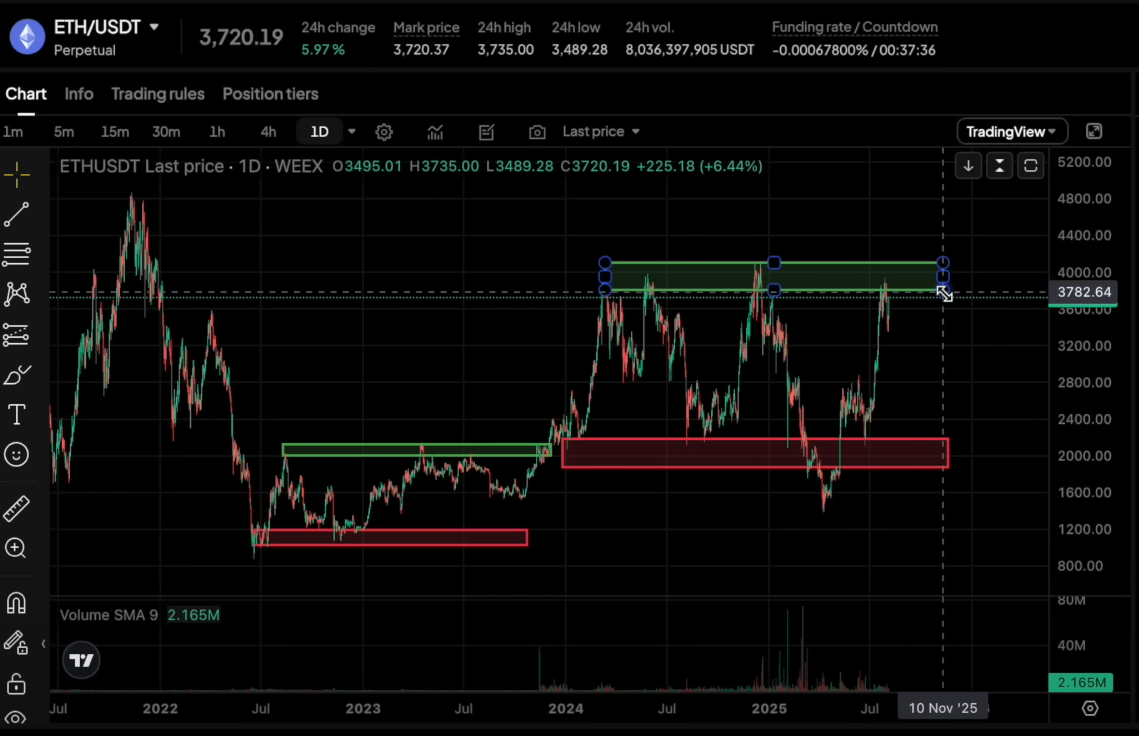Switch to the Info tab

pyautogui.click(x=78, y=94)
